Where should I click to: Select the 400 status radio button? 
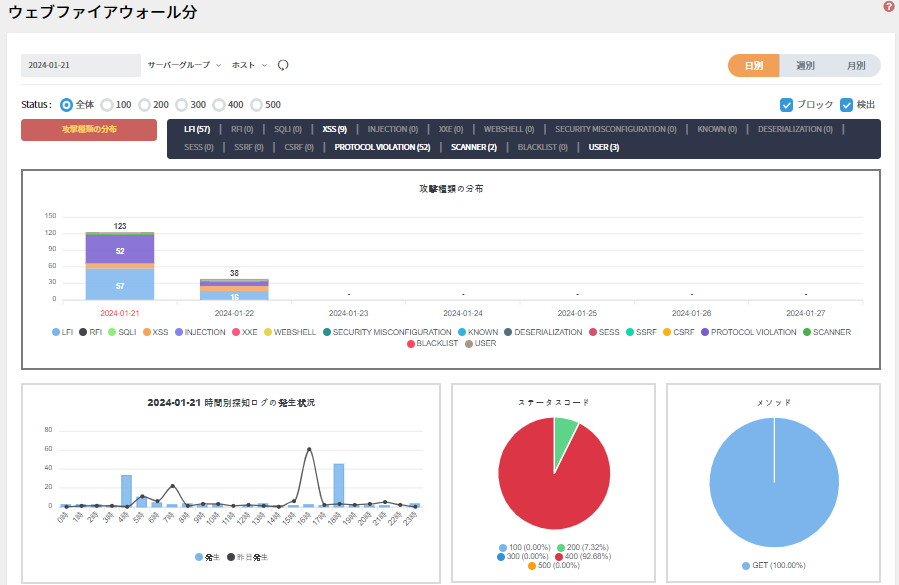(x=220, y=104)
